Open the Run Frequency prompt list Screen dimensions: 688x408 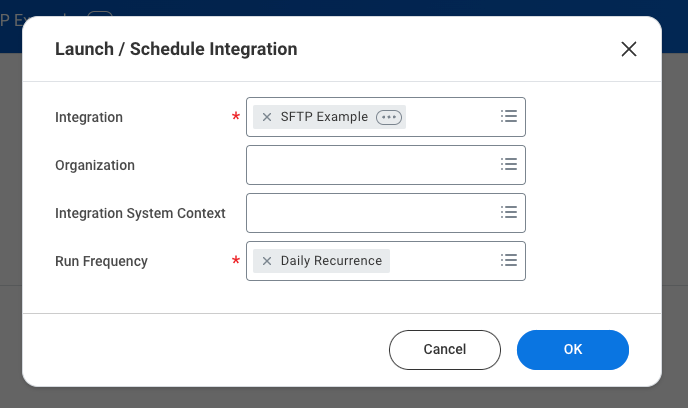coord(508,261)
